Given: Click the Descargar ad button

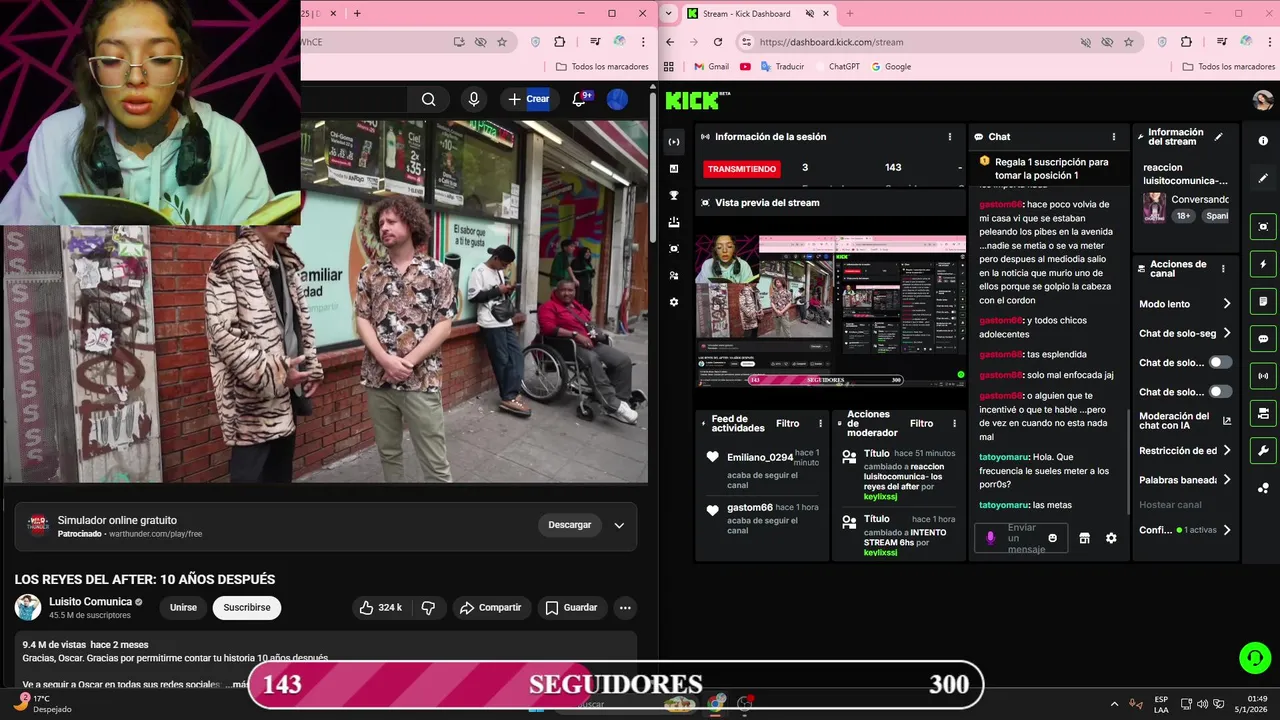Looking at the screenshot, I should click(570, 525).
